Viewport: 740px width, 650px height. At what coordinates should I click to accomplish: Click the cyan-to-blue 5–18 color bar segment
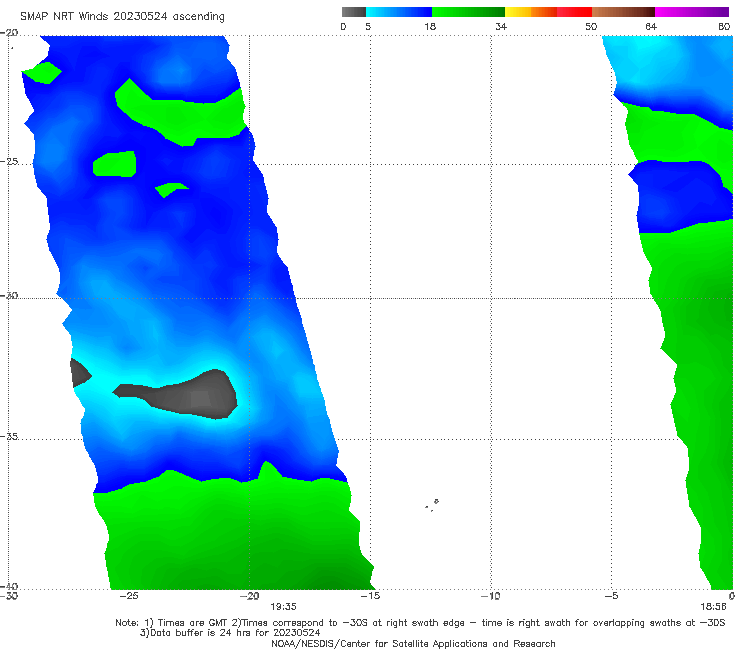coord(399,12)
